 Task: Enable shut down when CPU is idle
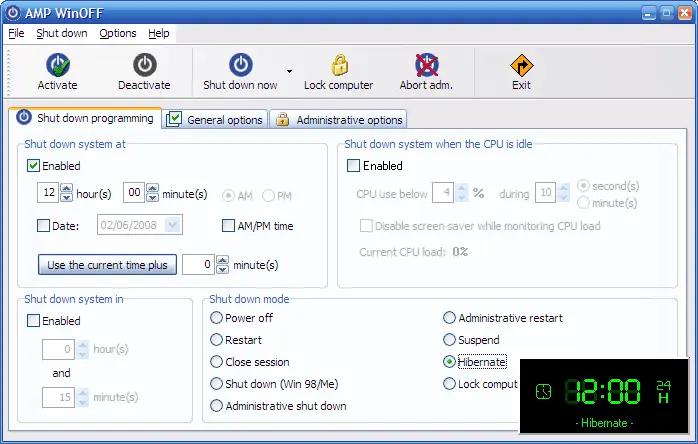(x=353, y=166)
